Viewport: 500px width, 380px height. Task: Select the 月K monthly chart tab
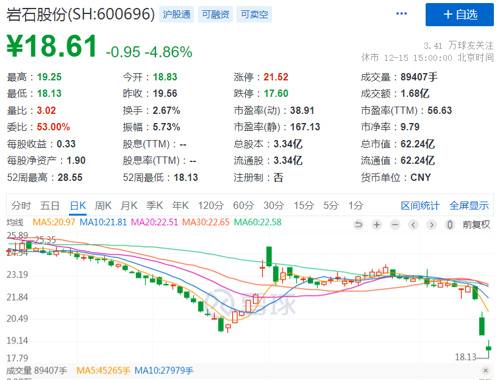point(129,206)
